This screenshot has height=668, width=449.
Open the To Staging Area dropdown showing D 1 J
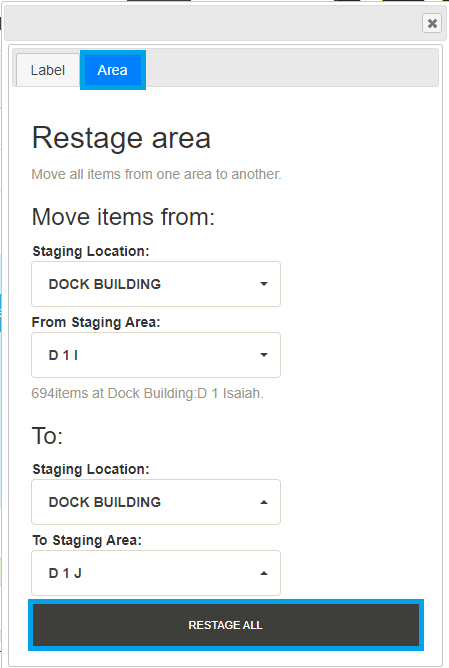coord(156,573)
